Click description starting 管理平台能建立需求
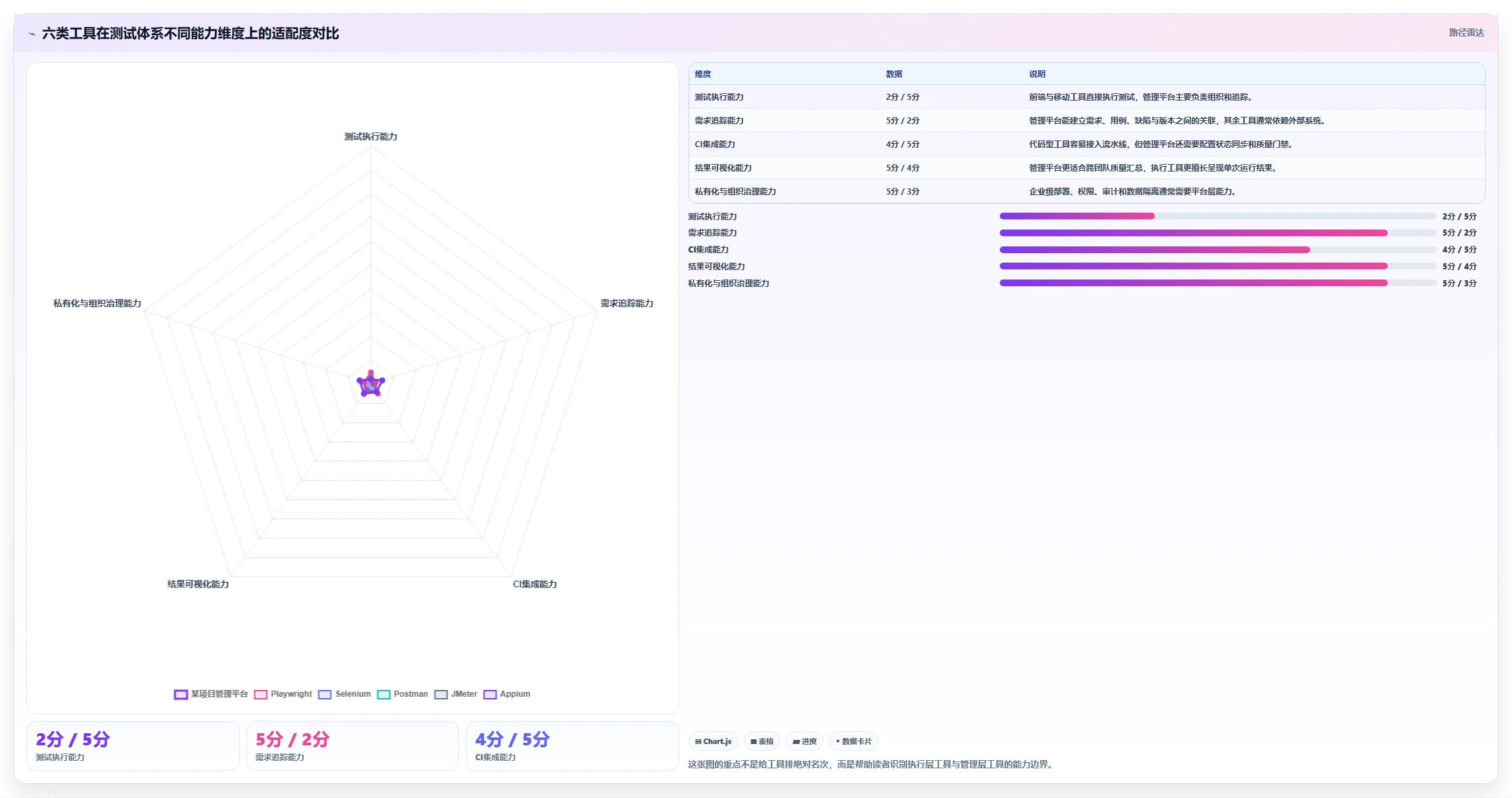This screenshot has height=798, width=1512. click(x=1178, y=121)
